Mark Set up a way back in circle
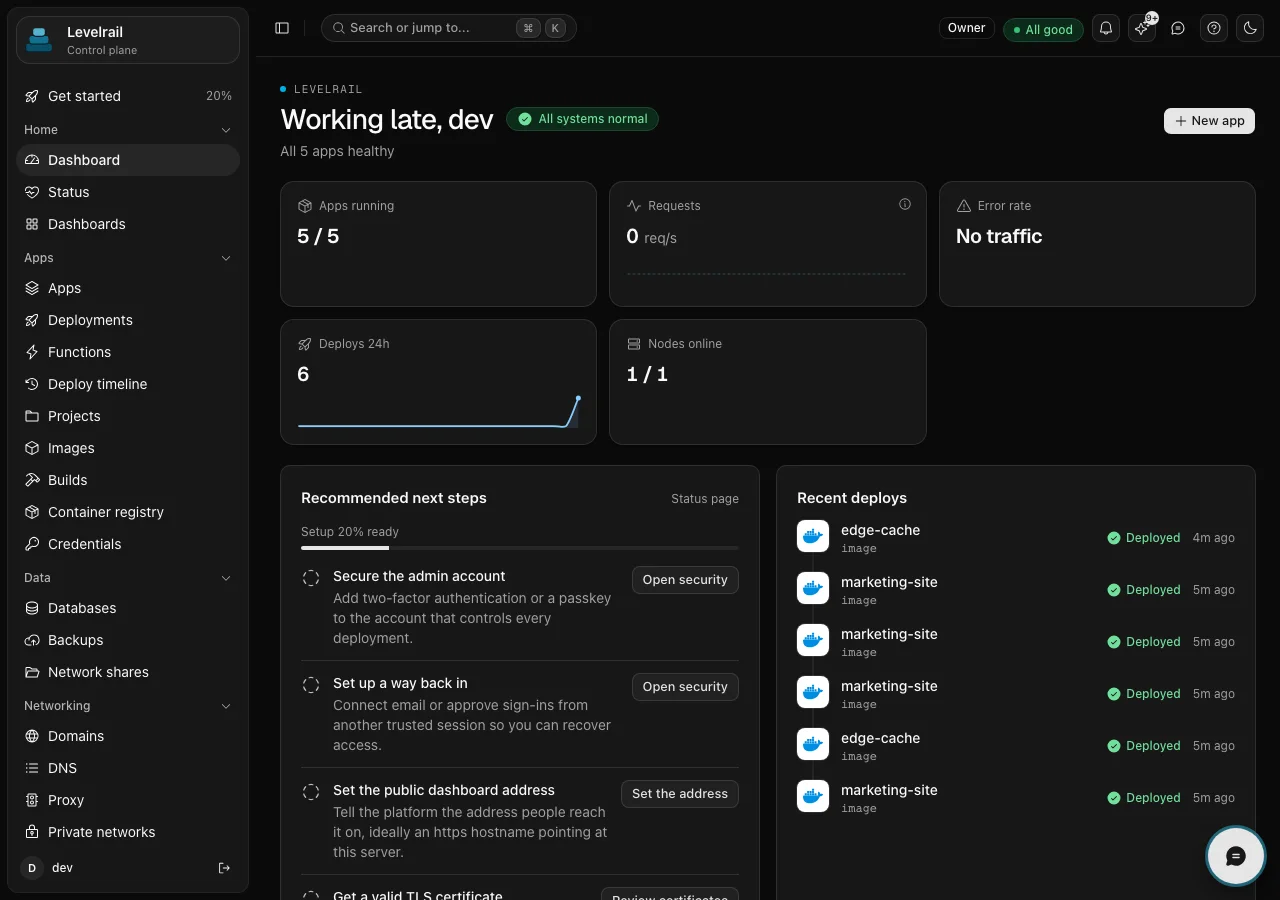The width and height of the screenshot is (1280, 900). click(x=311, y=684)
